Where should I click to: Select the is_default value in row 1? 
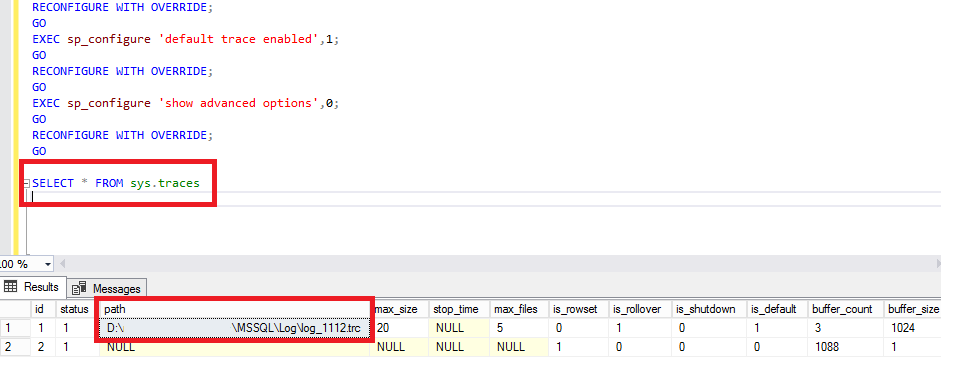coord(777,328)
